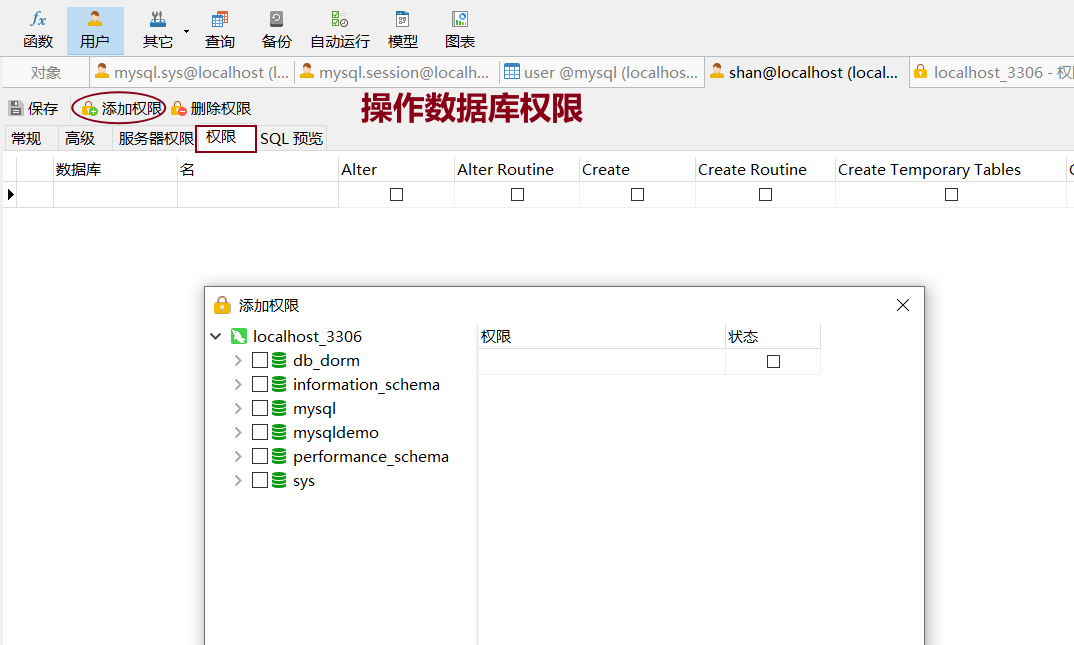
Task: Check the information_schema database checkbox
Action: click(260, 384)
